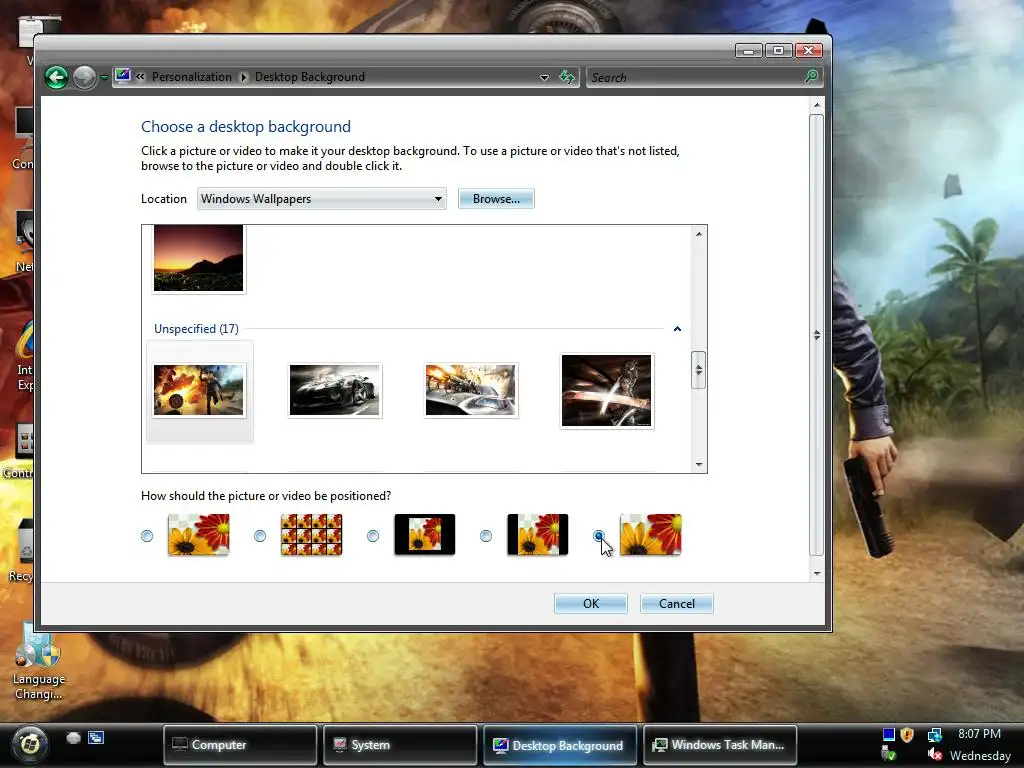
Task: Expand the Personalization breadcrumb arrow
Action: pos(244,77)
